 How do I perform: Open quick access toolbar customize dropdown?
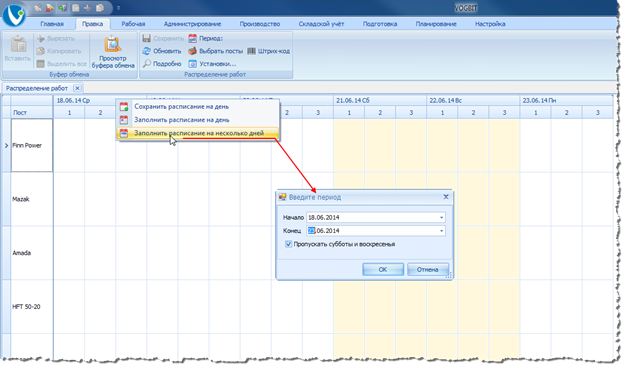pos(118,8)
